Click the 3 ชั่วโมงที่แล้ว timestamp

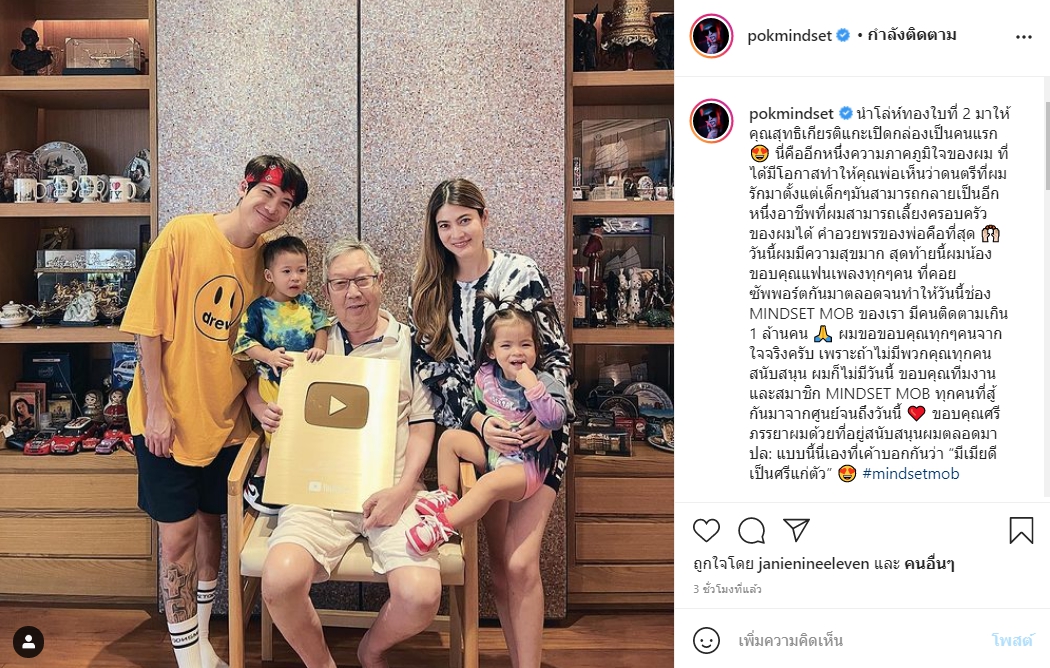727,590
